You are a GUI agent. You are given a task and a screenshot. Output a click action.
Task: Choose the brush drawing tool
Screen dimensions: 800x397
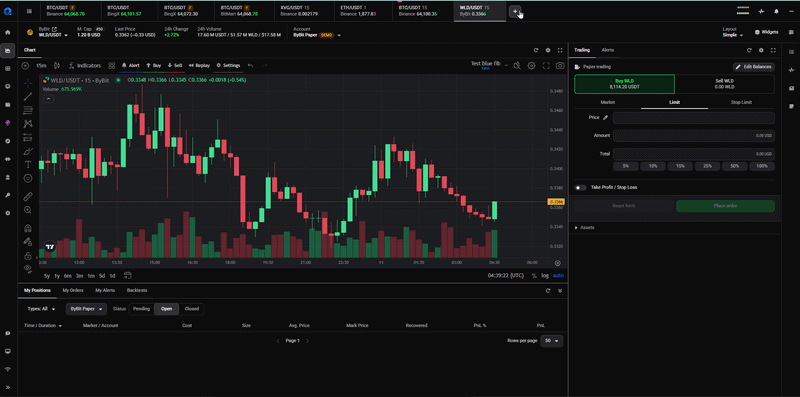[x=28, y=151]
